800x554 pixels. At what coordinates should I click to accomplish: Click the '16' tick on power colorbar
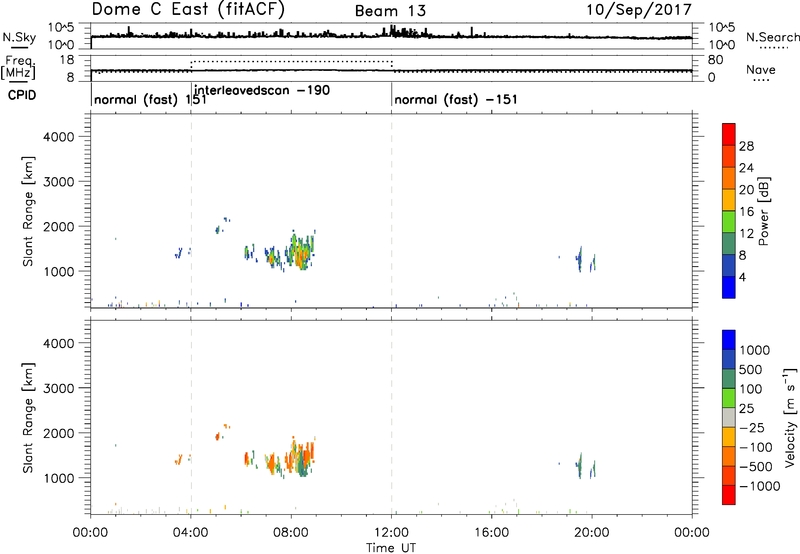746,212
